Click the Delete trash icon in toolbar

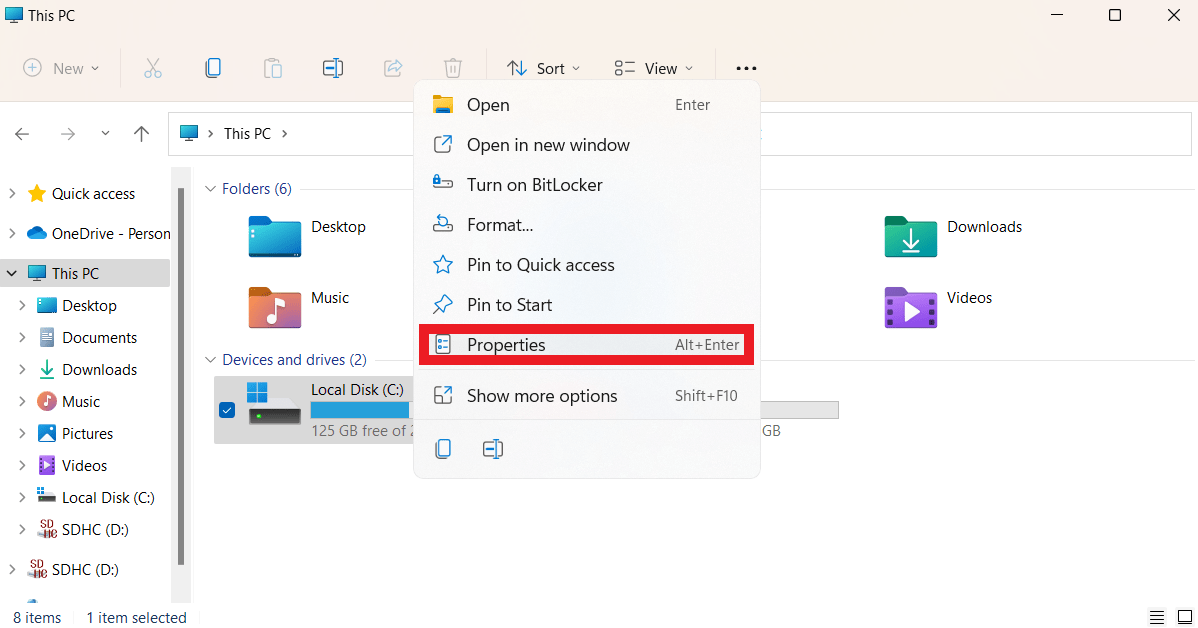[453, 68]
